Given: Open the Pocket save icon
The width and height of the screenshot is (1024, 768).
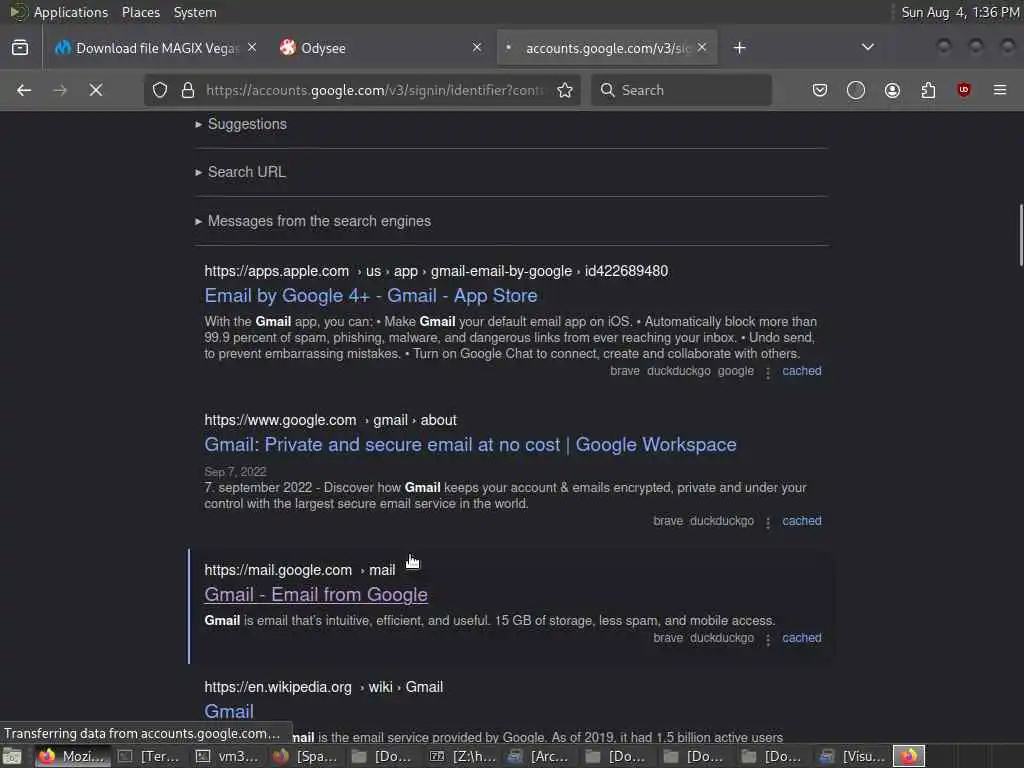Looking at the screenshot, I should point(820,90).
